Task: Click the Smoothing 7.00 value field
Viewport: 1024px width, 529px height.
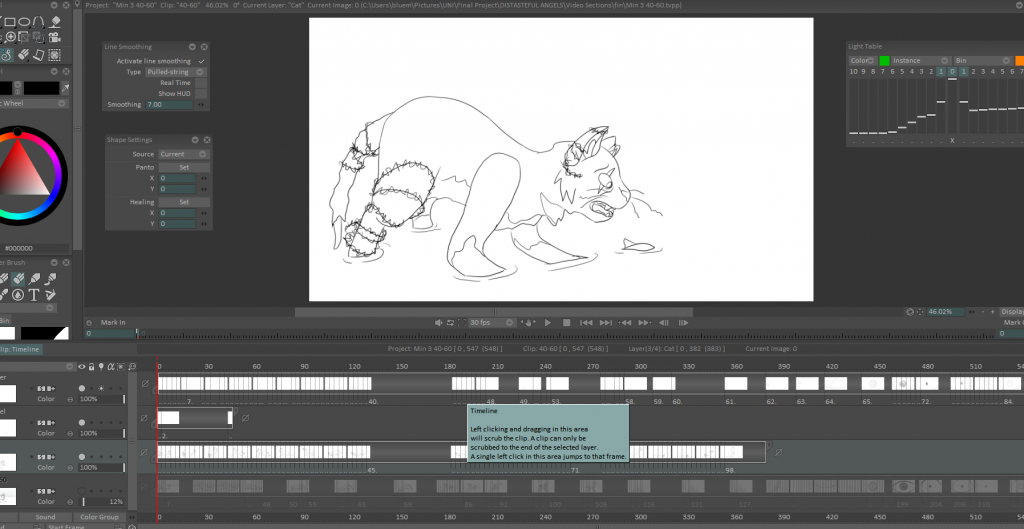Action: pyautogui.click(x=169, y=104)
